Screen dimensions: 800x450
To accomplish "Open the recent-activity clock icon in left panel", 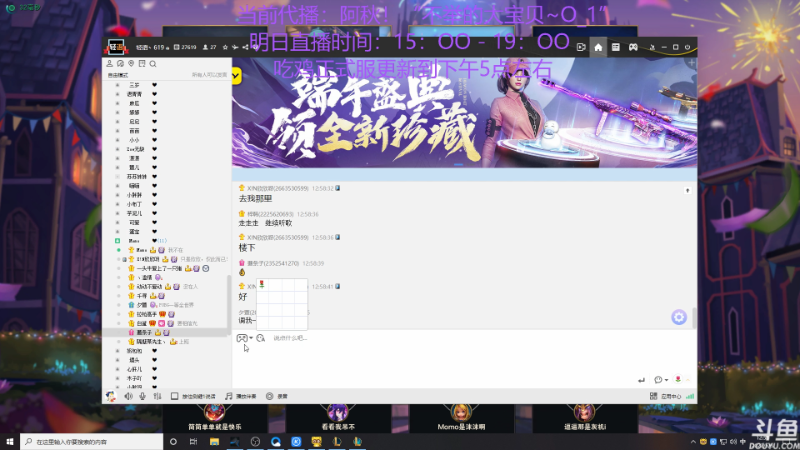I will (120, 64).
